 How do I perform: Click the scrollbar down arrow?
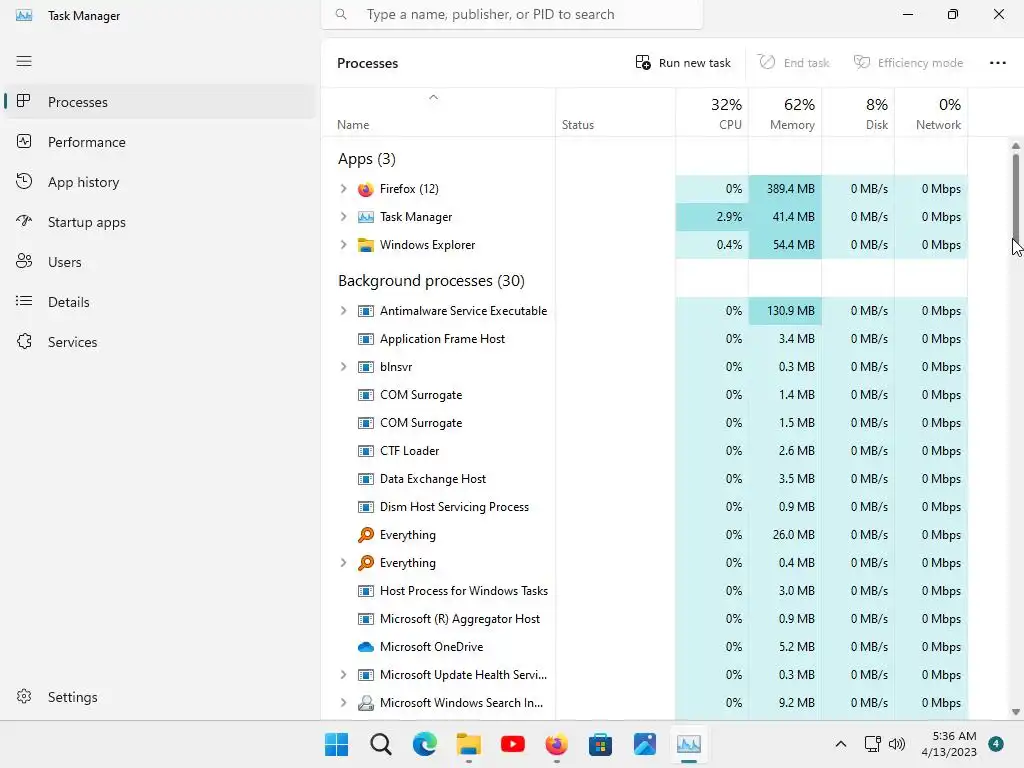coord(1016,712)
